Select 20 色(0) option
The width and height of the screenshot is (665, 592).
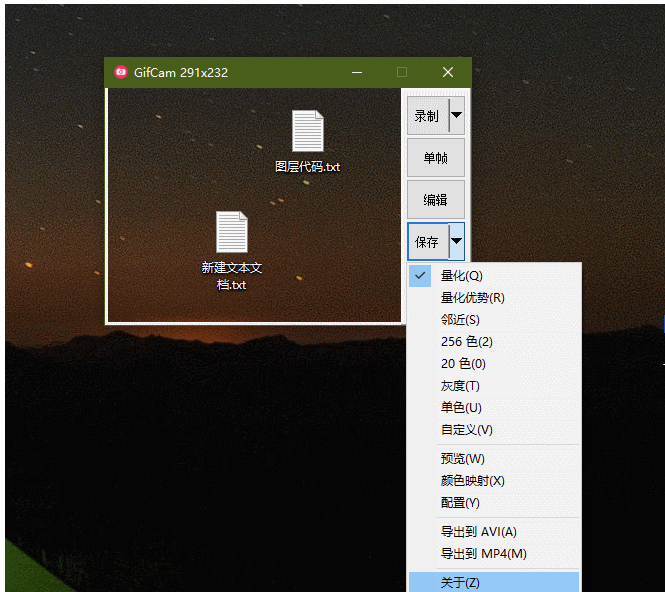click(x=494, y=364)
